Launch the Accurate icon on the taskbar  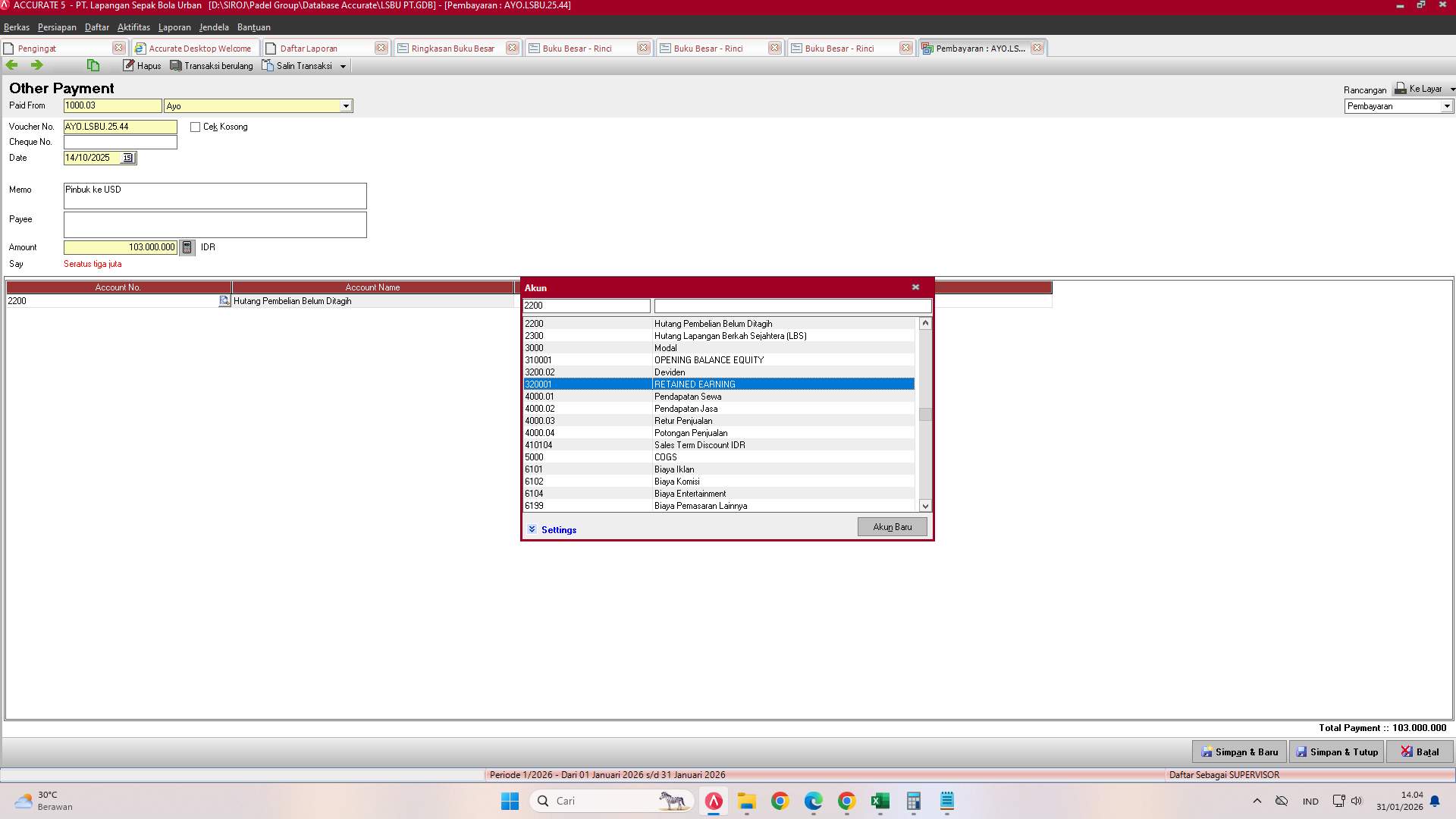click(714, 801)
